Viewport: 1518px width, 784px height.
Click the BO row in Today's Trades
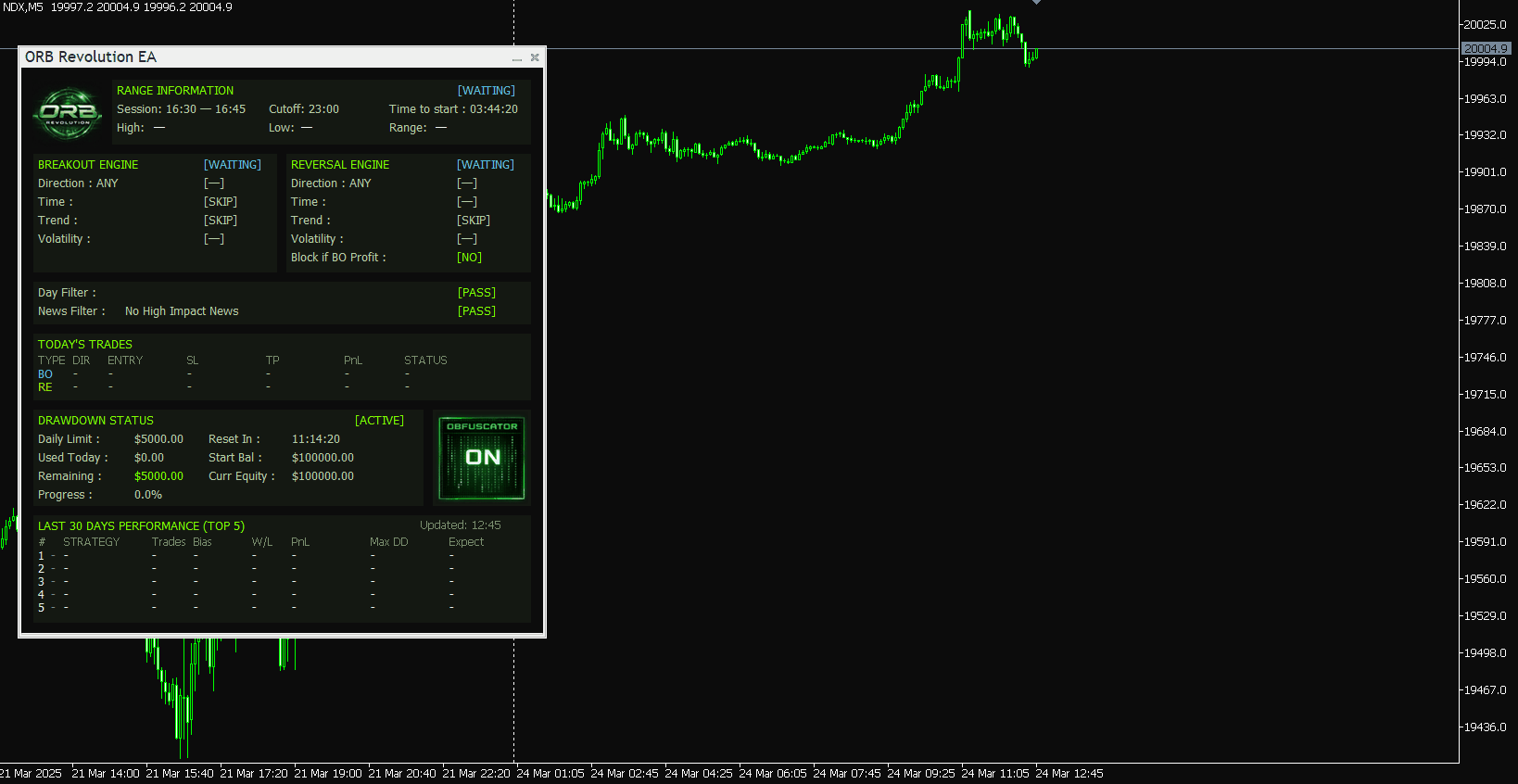(45, 374)
